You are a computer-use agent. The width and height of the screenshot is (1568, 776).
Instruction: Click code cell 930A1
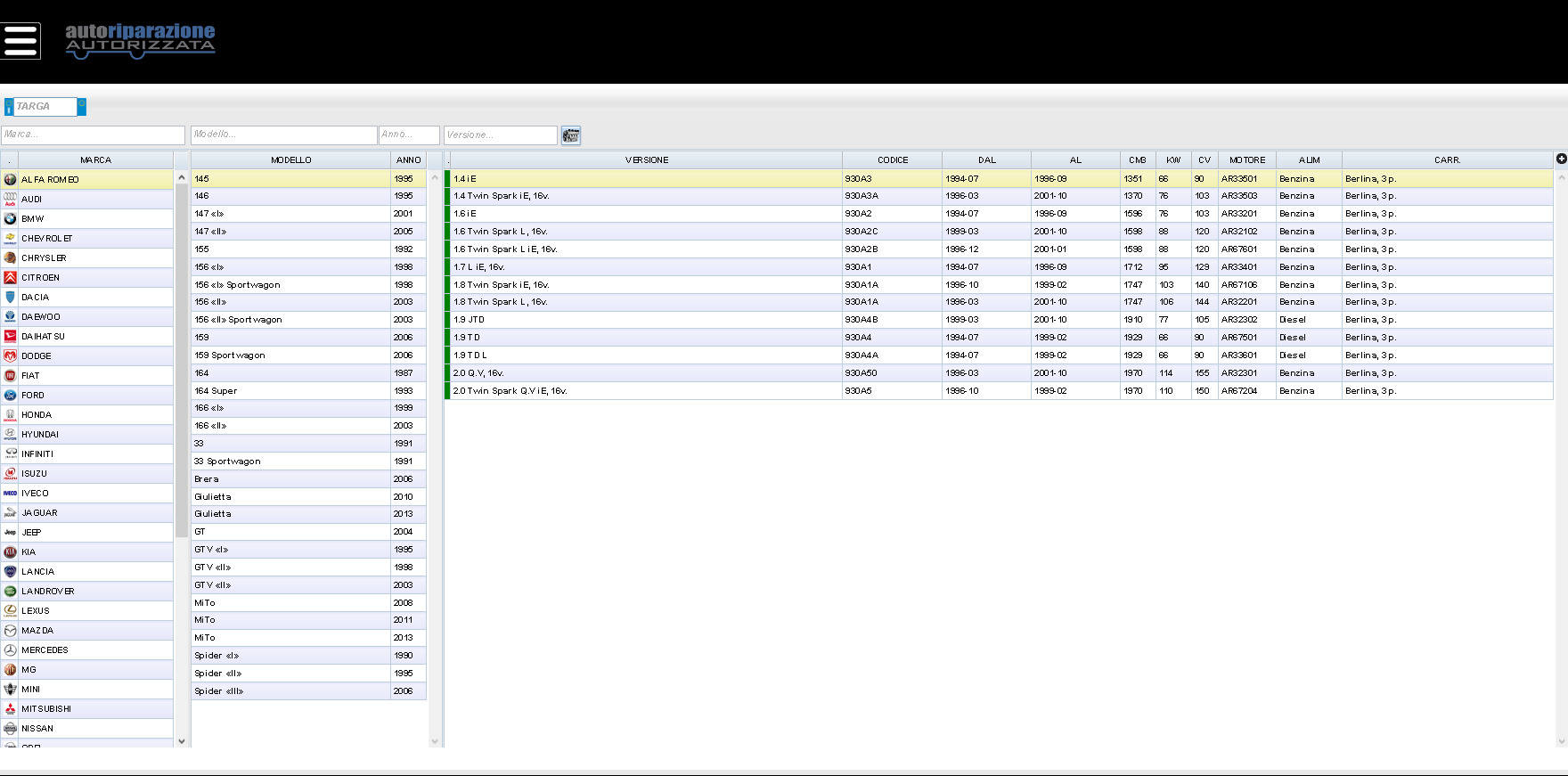[x=892, y=267]
